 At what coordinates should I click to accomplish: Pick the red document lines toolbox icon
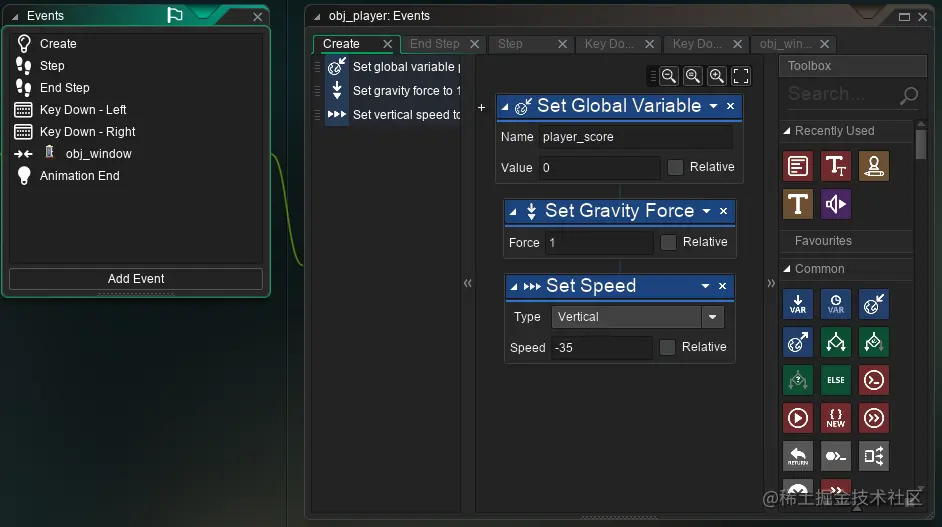tap(798, 166)
